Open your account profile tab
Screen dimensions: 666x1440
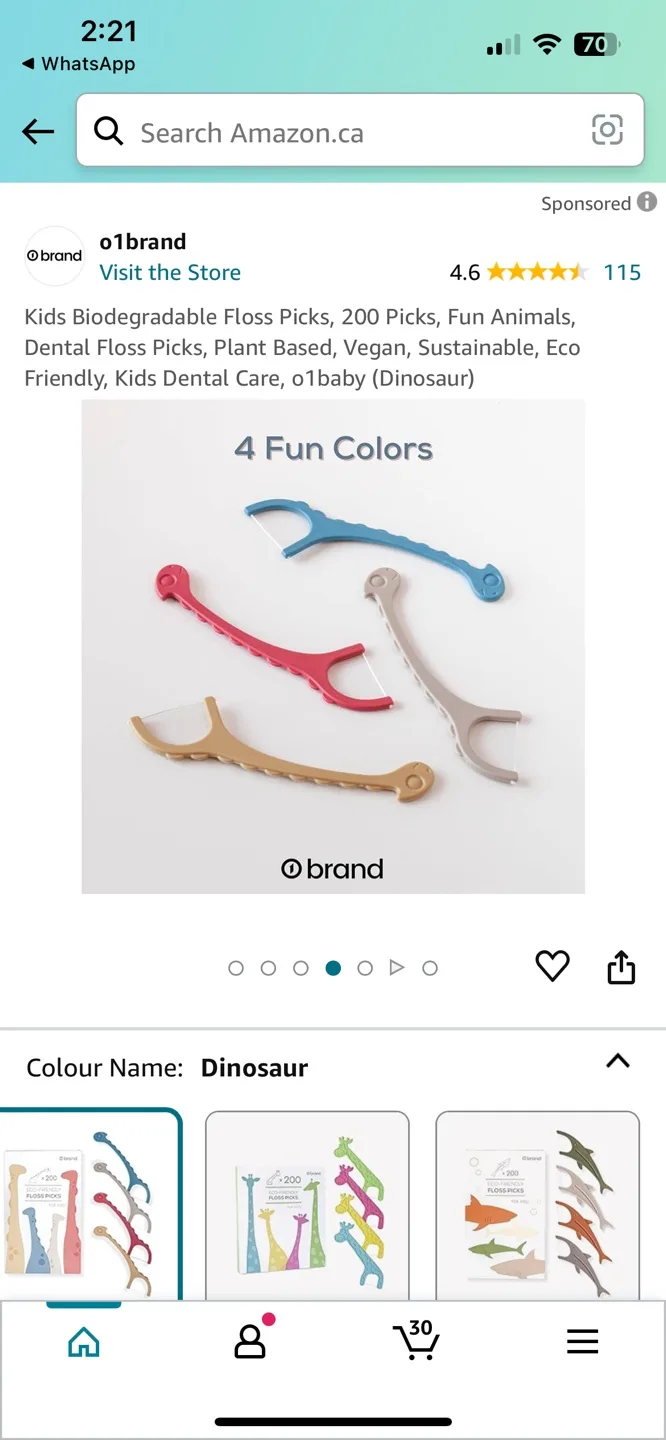(x=250, y=1342)
